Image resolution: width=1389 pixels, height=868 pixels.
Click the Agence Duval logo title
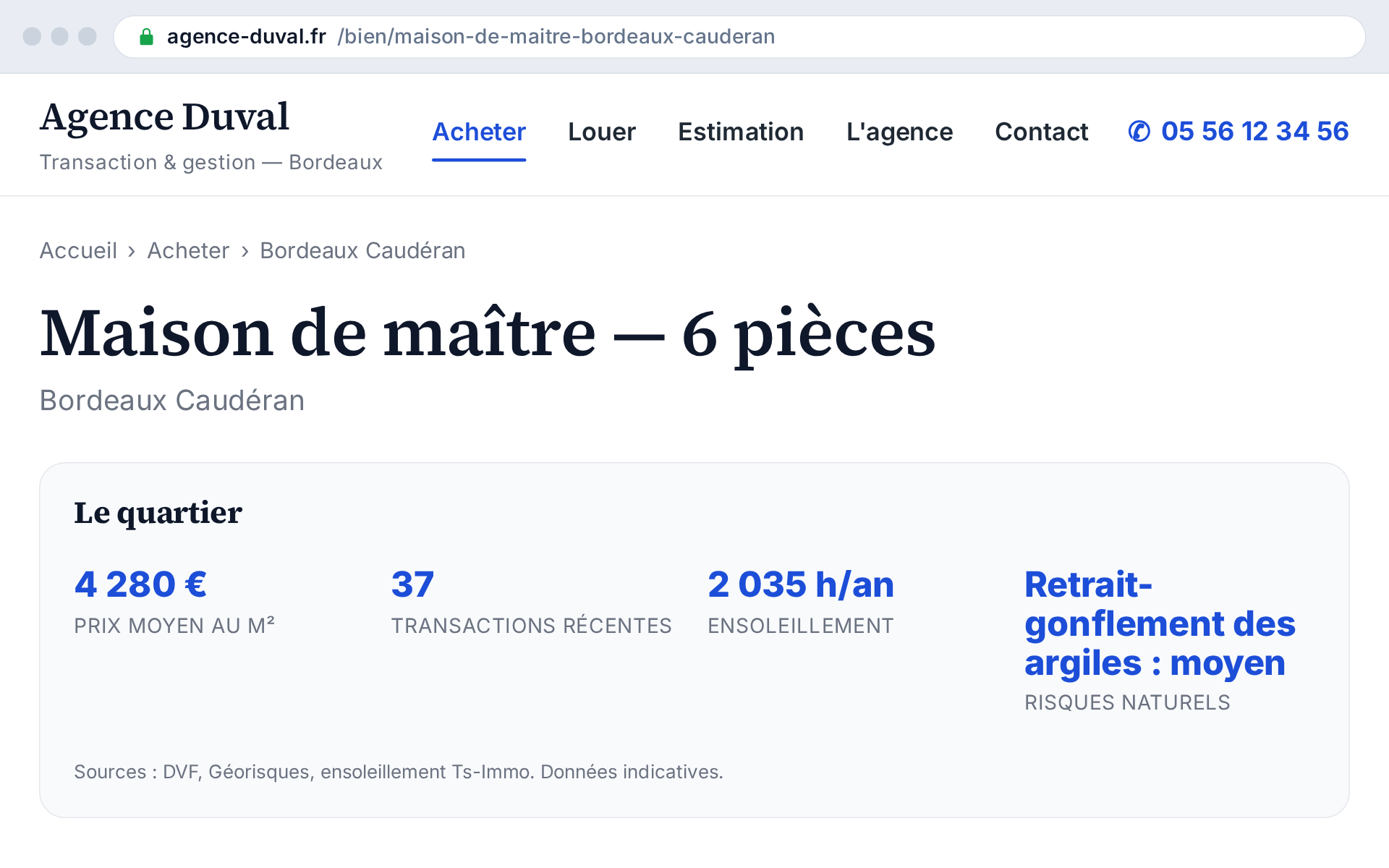point(164,117)
